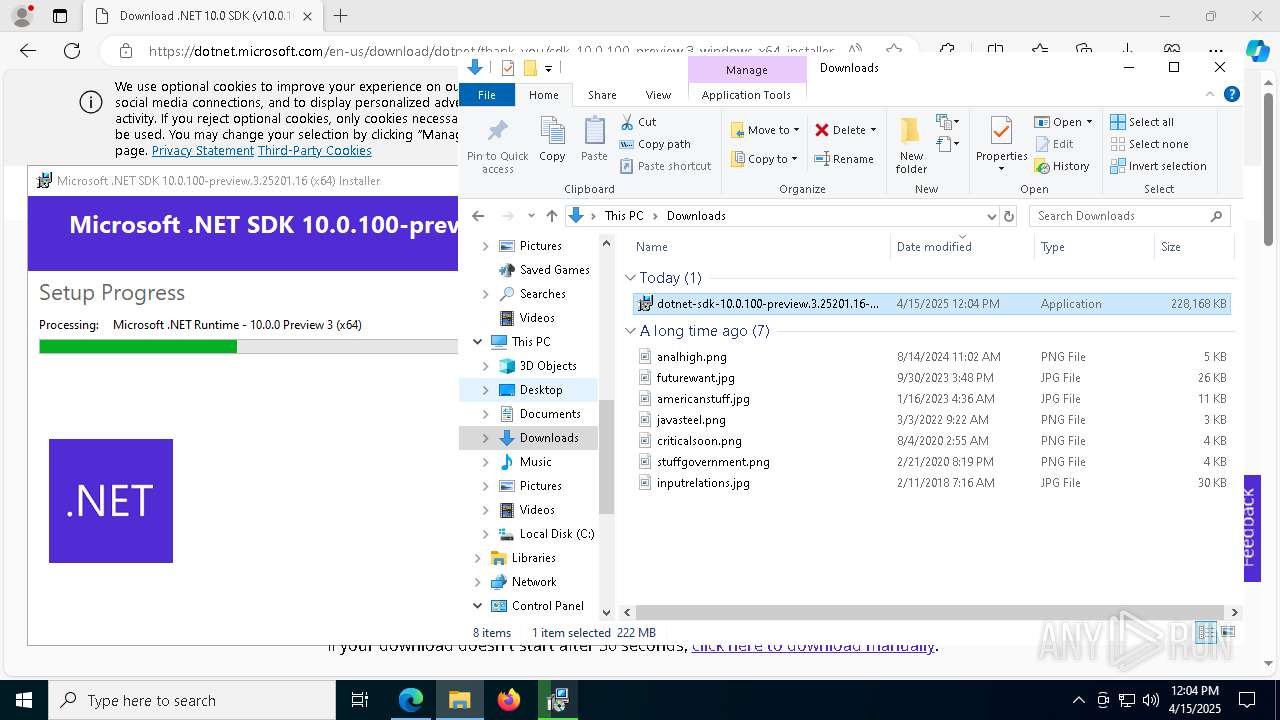This screenshot has width=1280, height=720.
Task: Collapse the Today group
Action: 630,278
